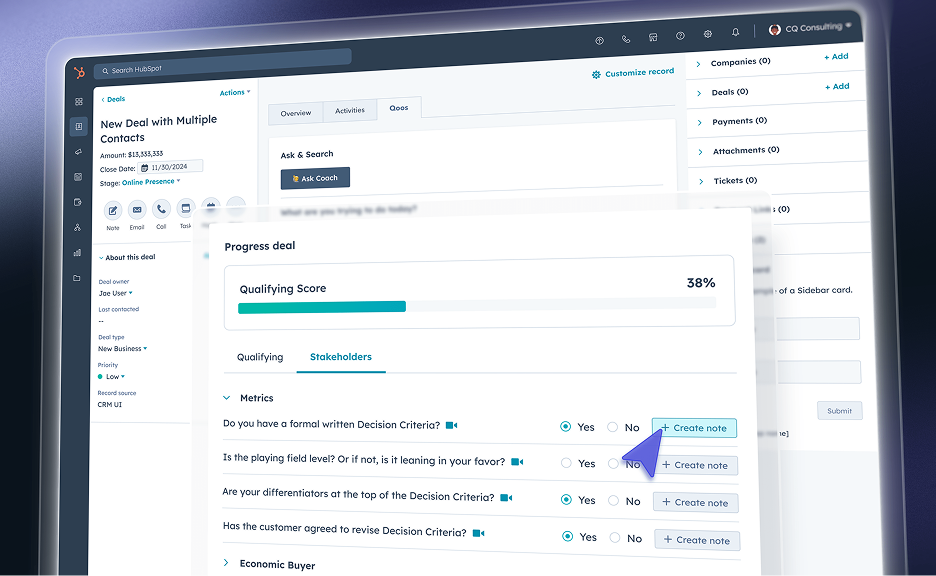This screenshot has height=576, width=936.
Task: Open the calling phone icon in top bar
Action: tap(626, 39)
